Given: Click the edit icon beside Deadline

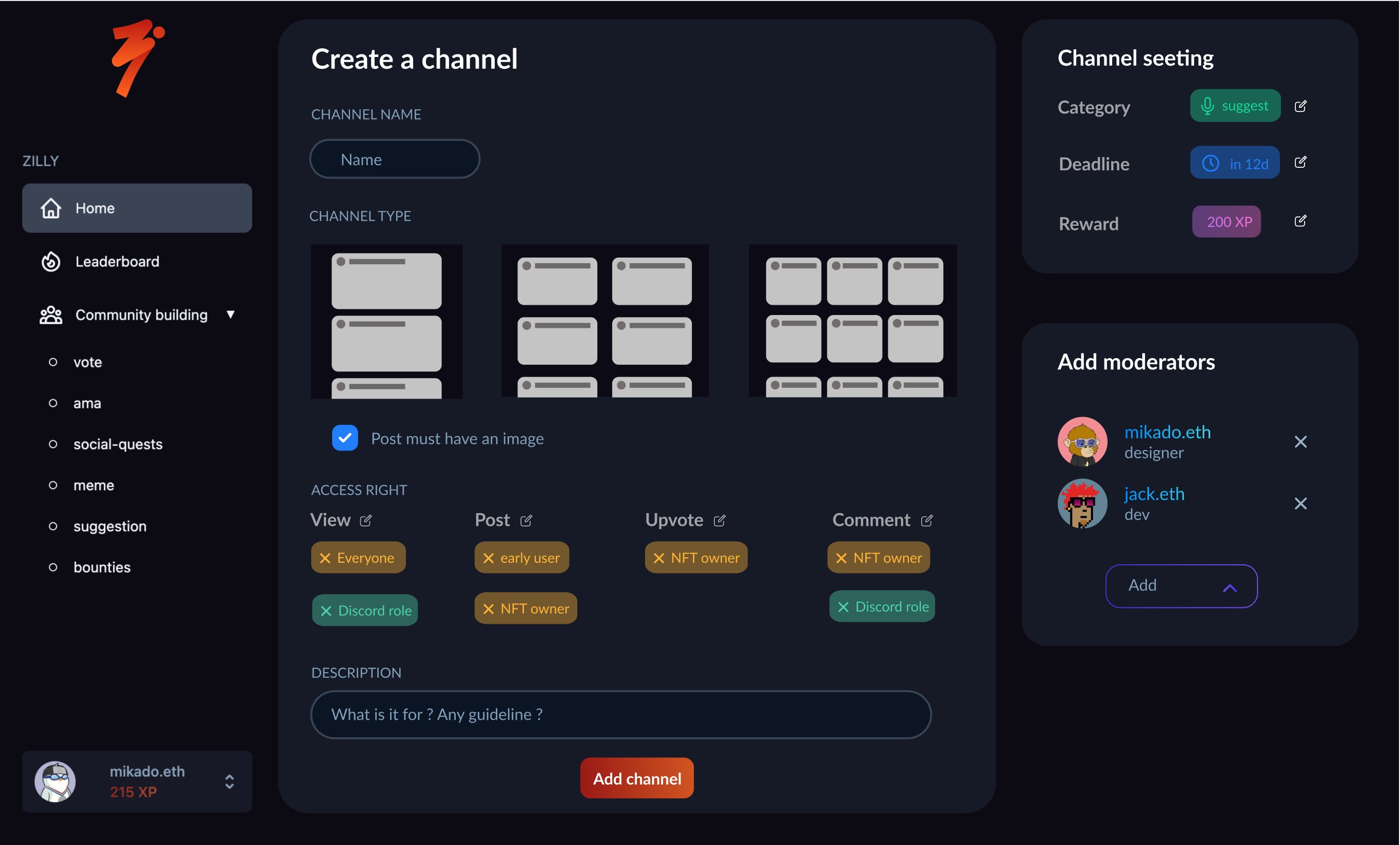Looking at the screenshot, I should click(1300, 163).
